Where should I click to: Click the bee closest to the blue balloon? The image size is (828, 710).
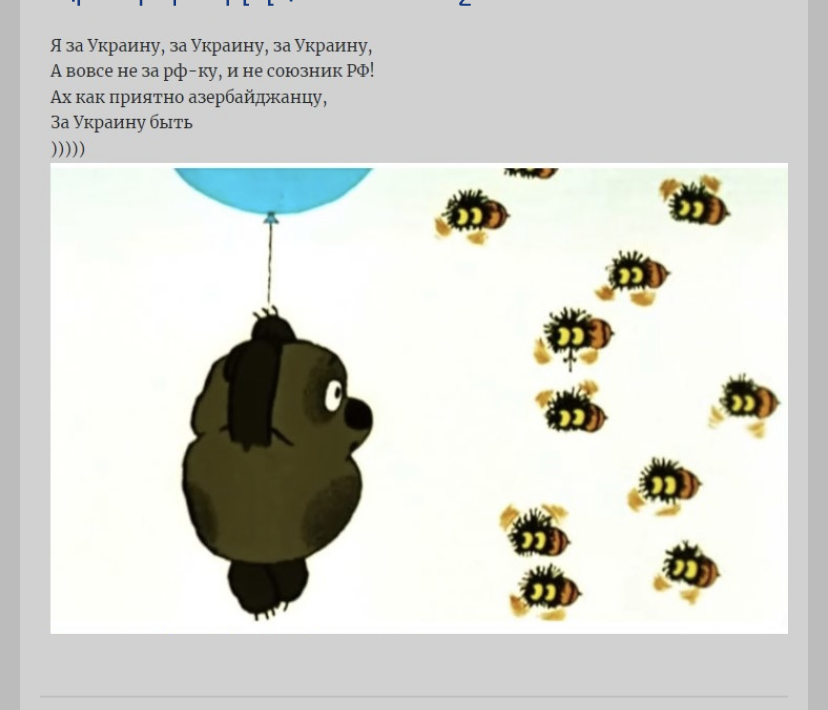tap(472, 215)
